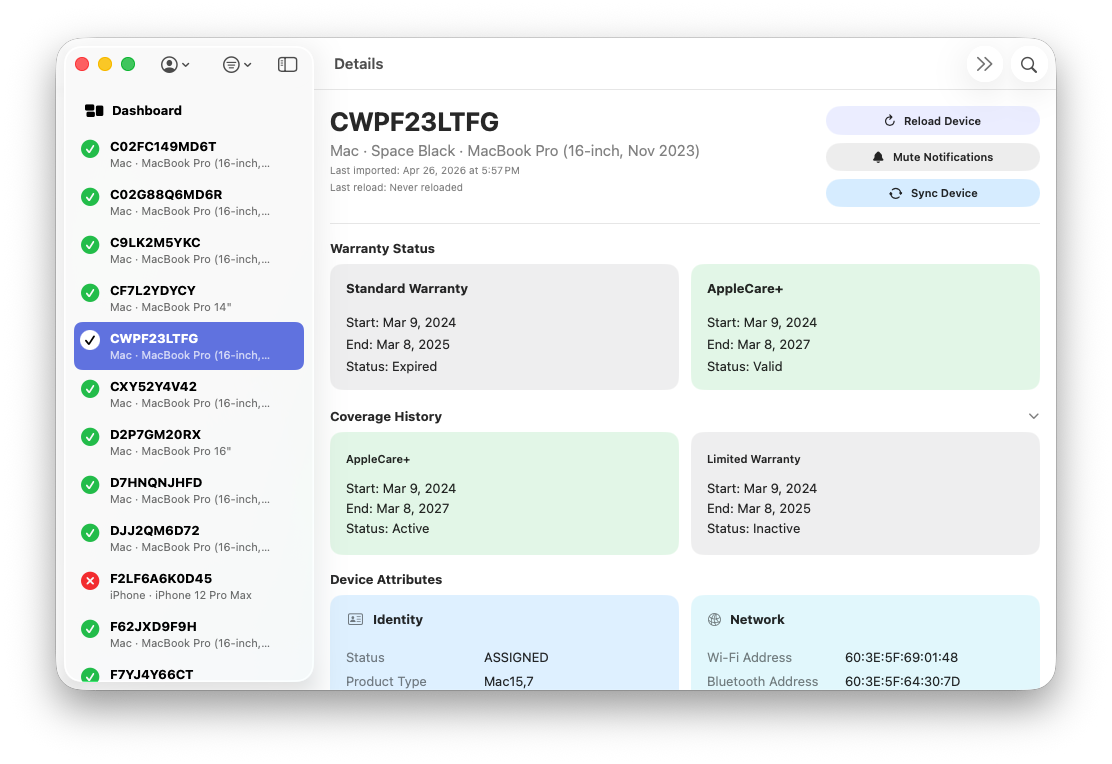Click the double-chevron overflow icon
The image size is (1112, 764).
click(984, 65)
